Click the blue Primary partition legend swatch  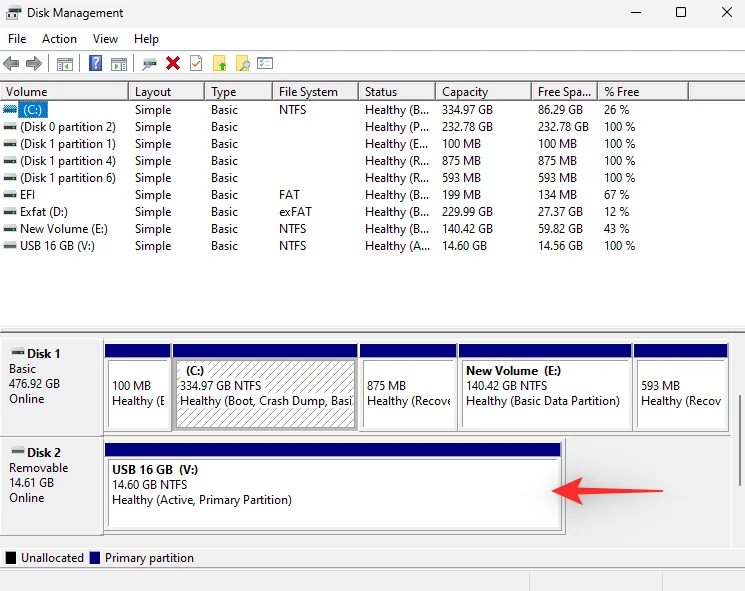95,558
